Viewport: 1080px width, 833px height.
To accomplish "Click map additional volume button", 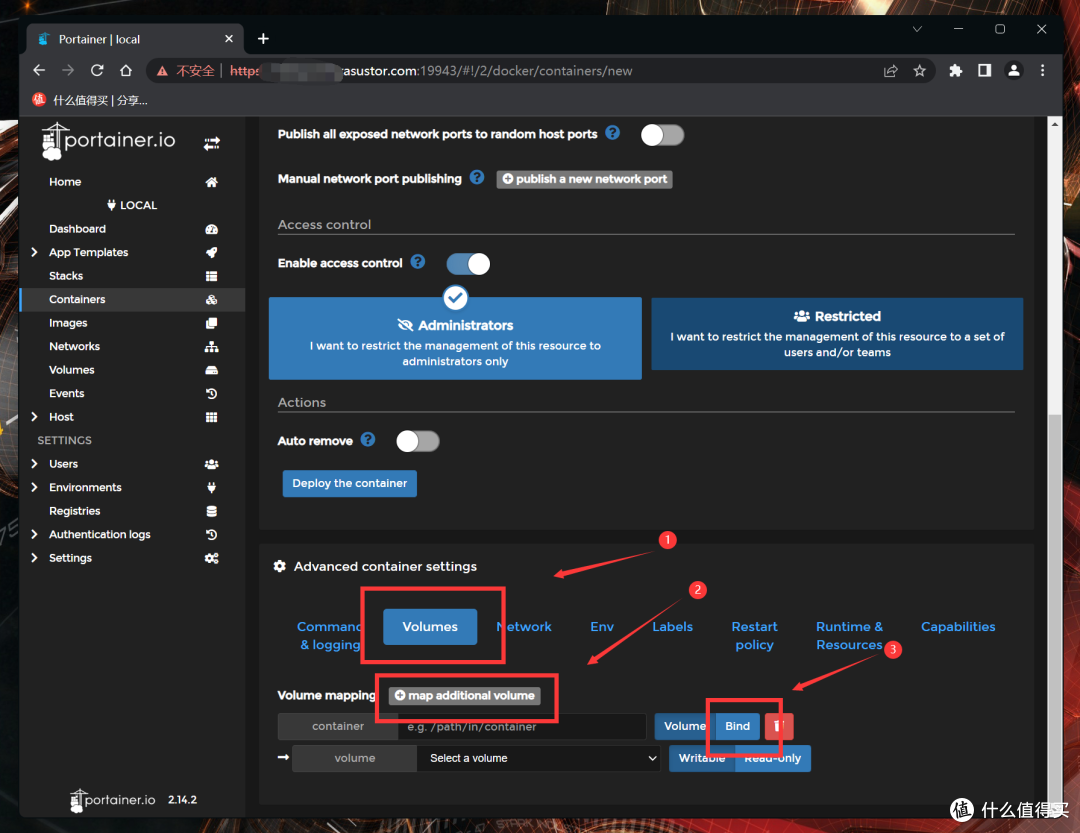I will tap(465, 696).
